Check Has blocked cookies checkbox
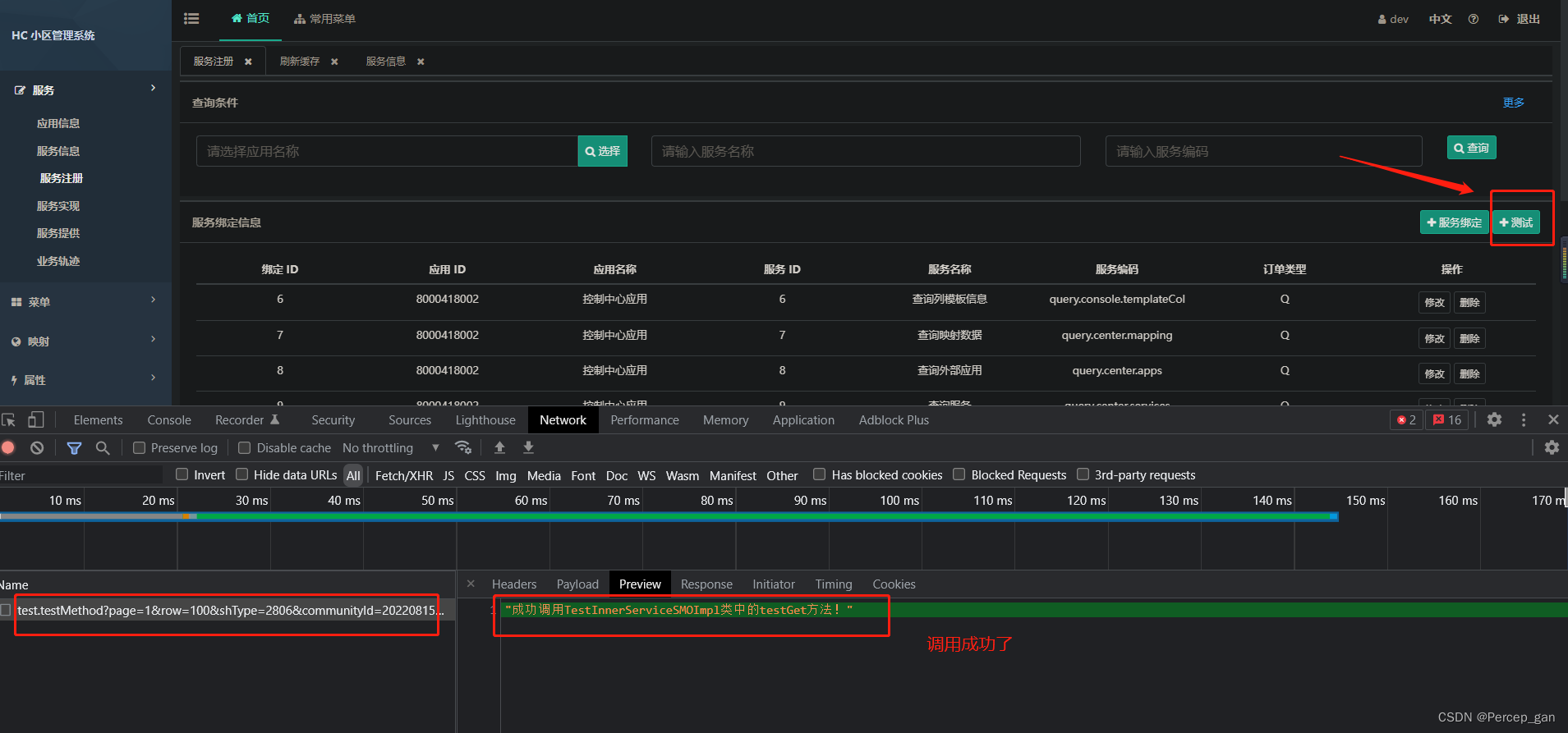1568x733 pixels. coord(819,474)
